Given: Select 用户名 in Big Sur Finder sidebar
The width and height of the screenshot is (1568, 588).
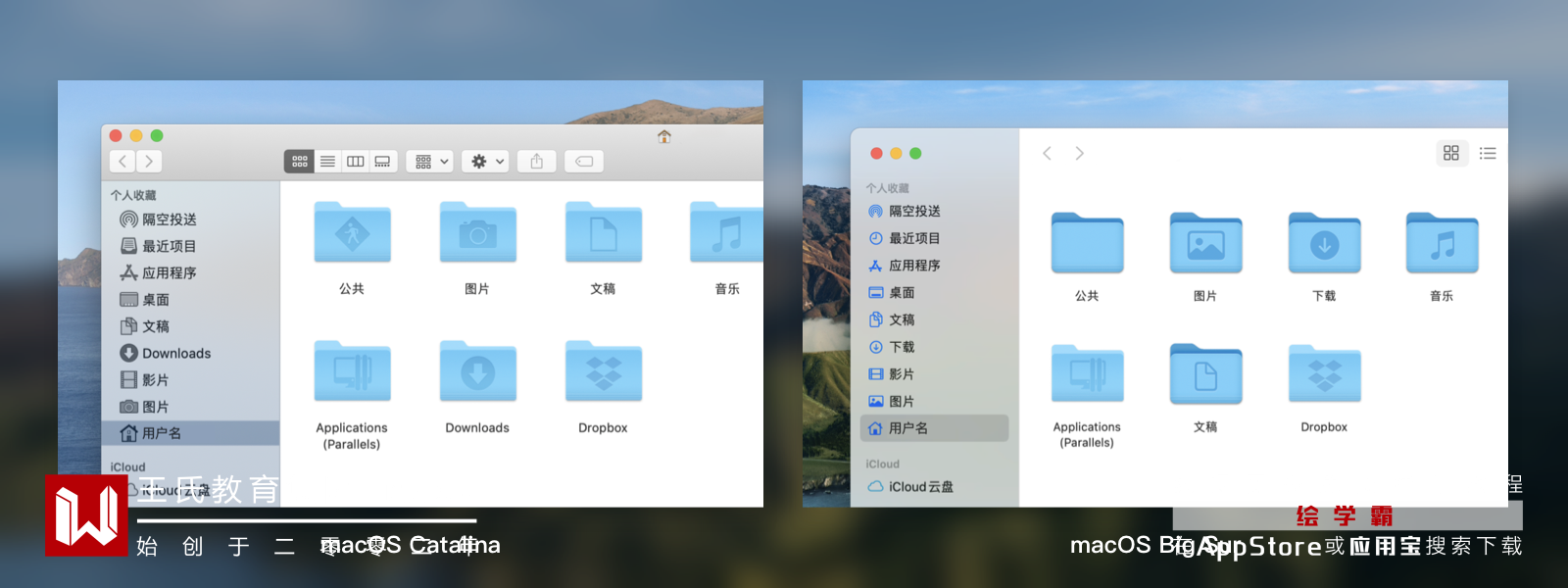Looking at the screenshot, I should pyautogui.click(x=934, y=428).
